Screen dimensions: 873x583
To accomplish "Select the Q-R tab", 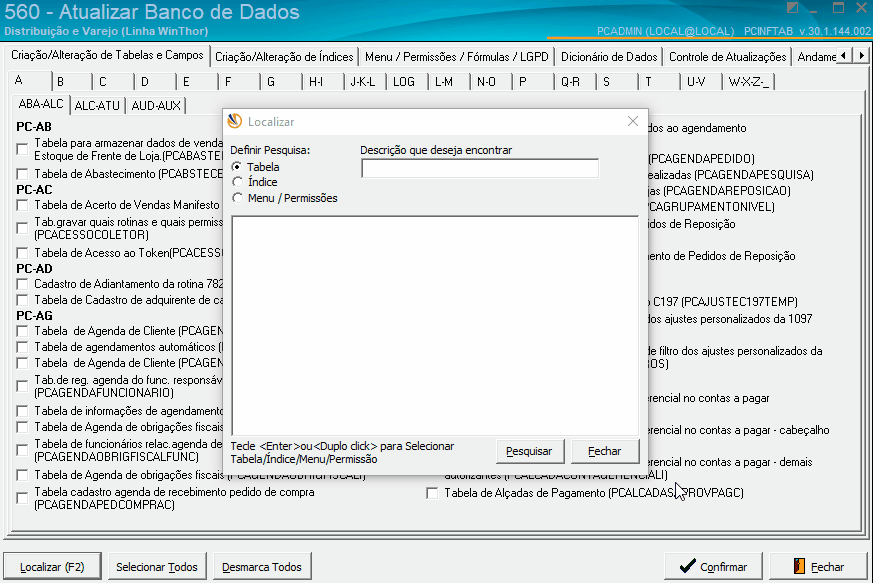I will tap(576, 82).
